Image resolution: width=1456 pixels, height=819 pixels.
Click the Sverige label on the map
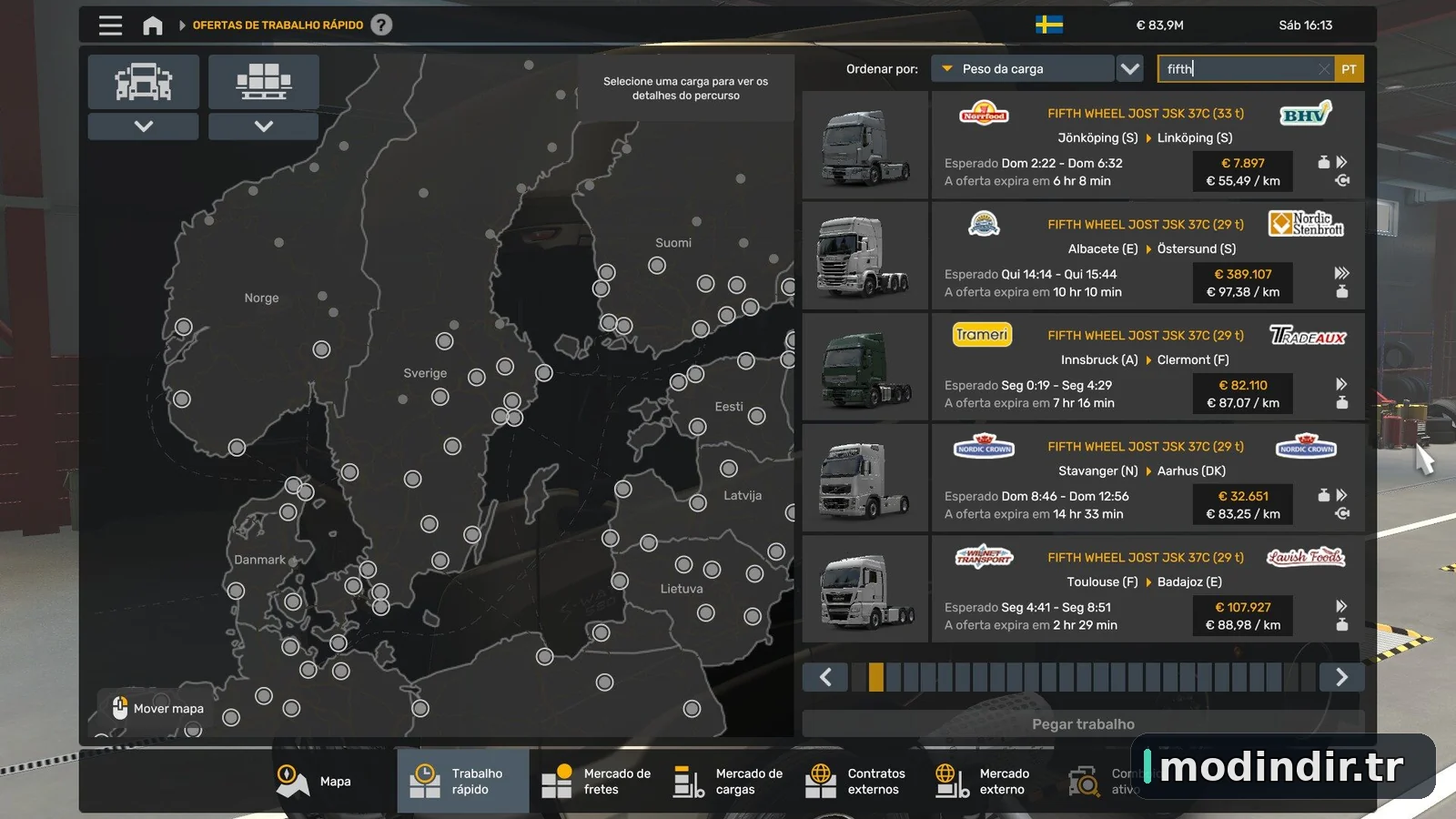[425, 373]
